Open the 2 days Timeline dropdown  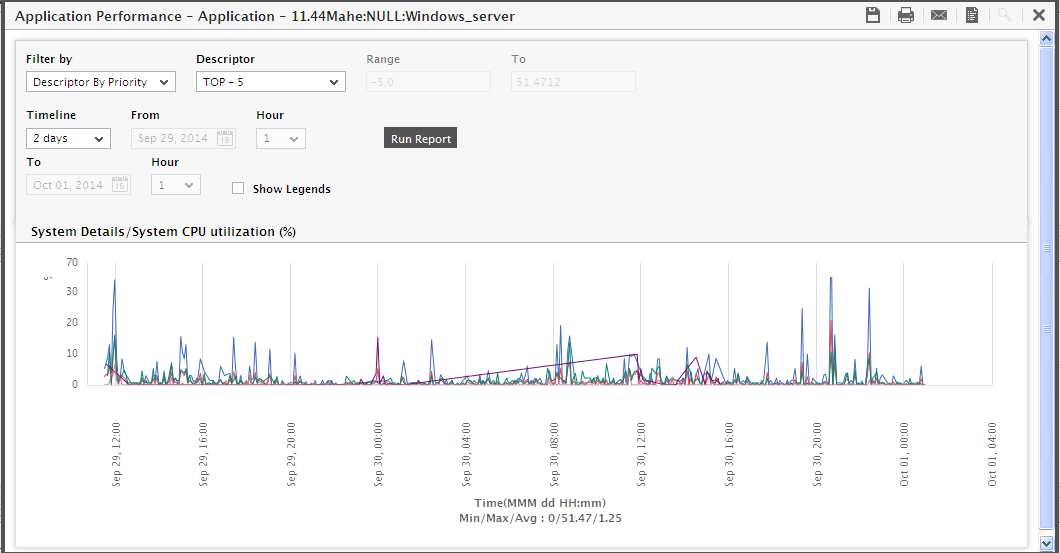click(x=68, y=139)
